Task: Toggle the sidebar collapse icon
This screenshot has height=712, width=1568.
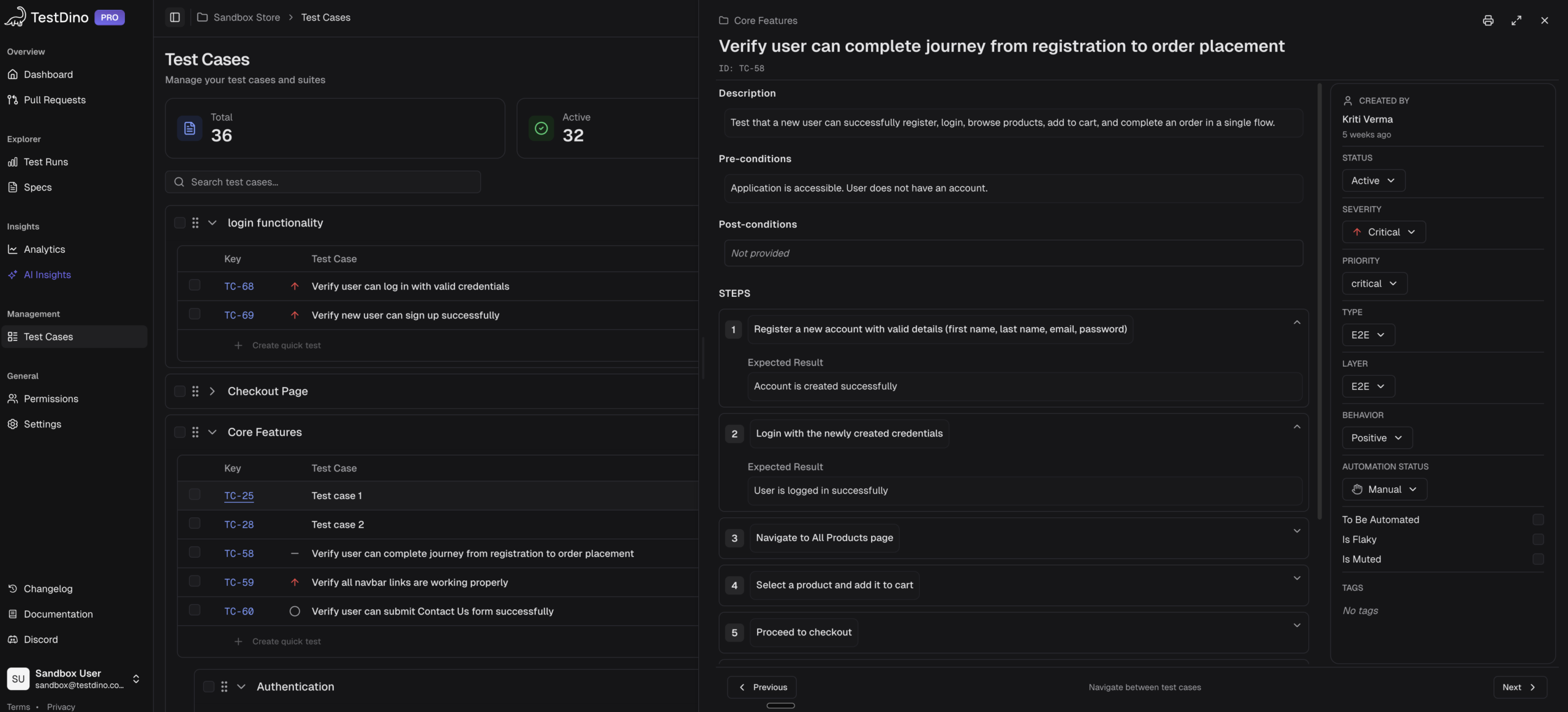Action: point(175,17)
